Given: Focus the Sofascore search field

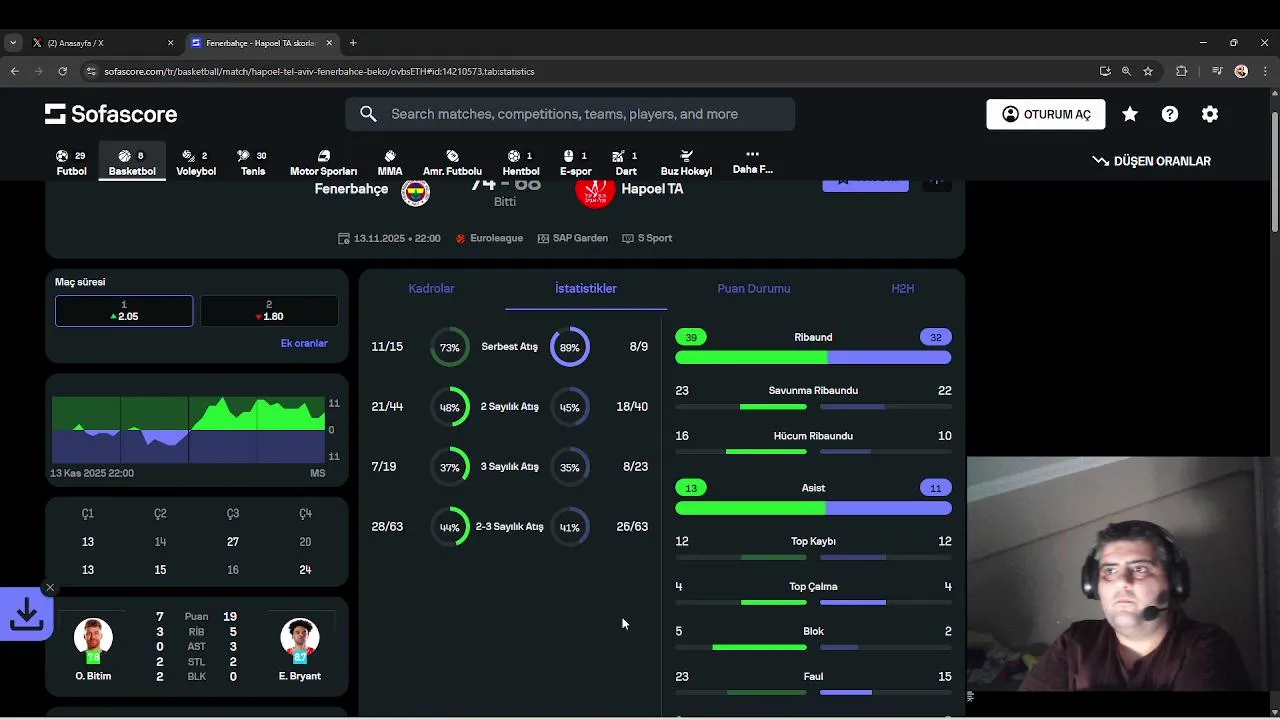Looking at the screenshot, I should [x=570, y=114].
